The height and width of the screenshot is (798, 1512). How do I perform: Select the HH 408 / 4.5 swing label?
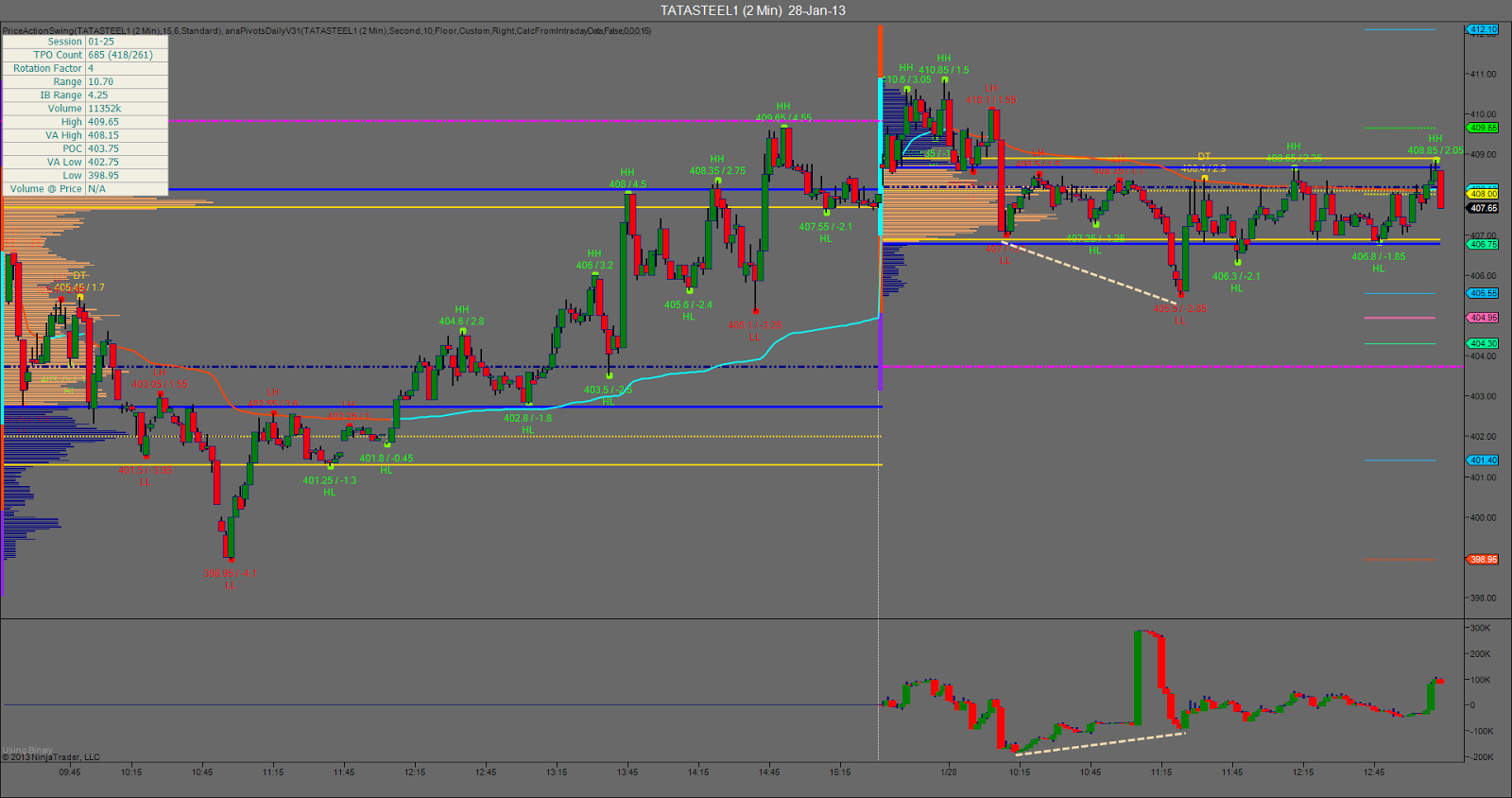[x=627, y=179]
